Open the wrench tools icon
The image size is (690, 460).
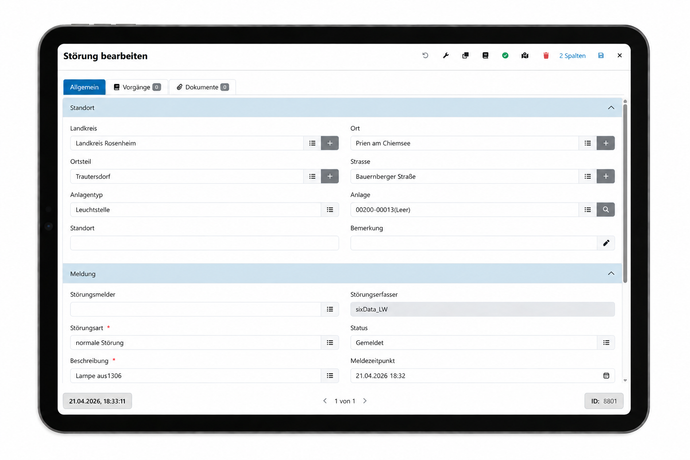coord(445,55)
